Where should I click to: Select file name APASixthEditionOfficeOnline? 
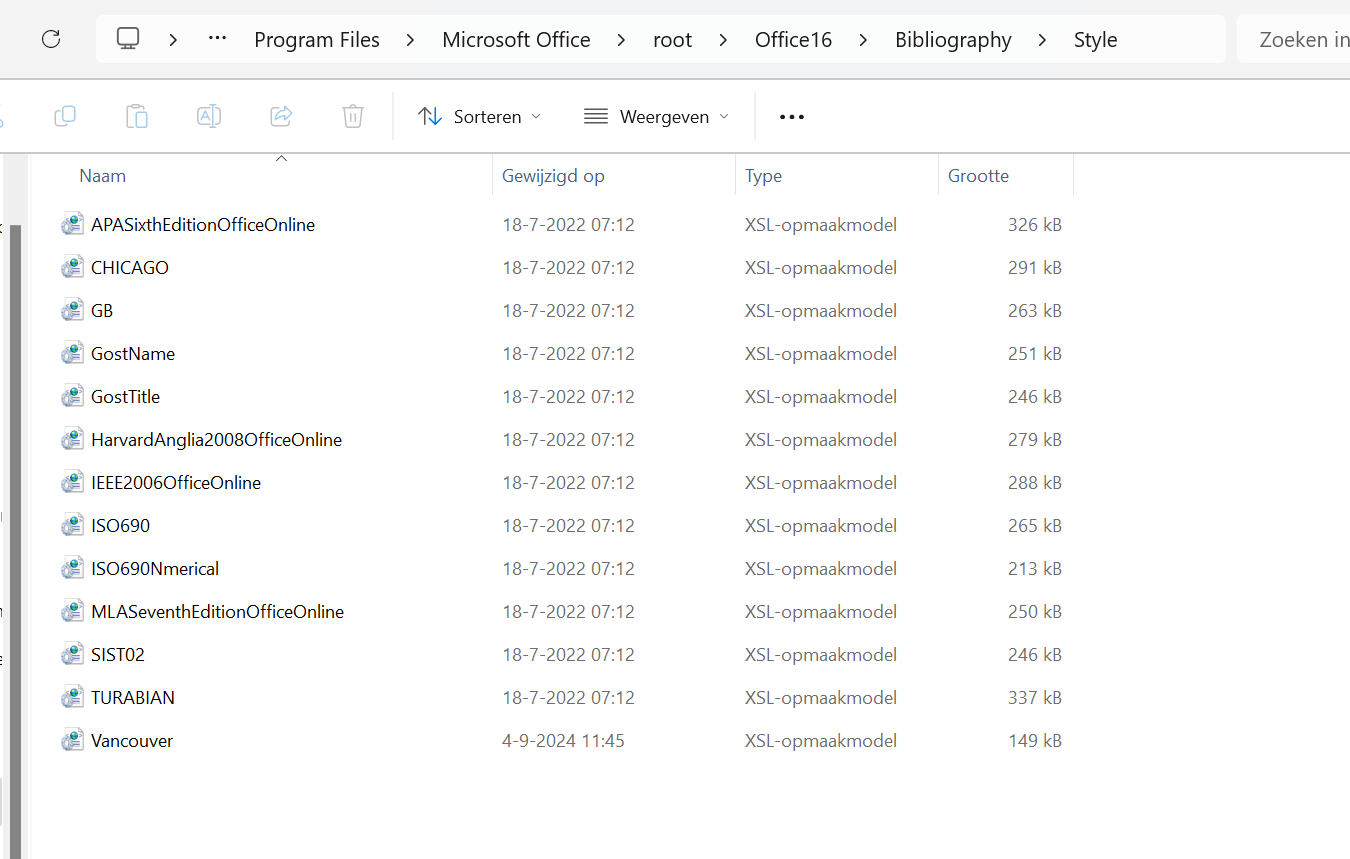point(203,225)
